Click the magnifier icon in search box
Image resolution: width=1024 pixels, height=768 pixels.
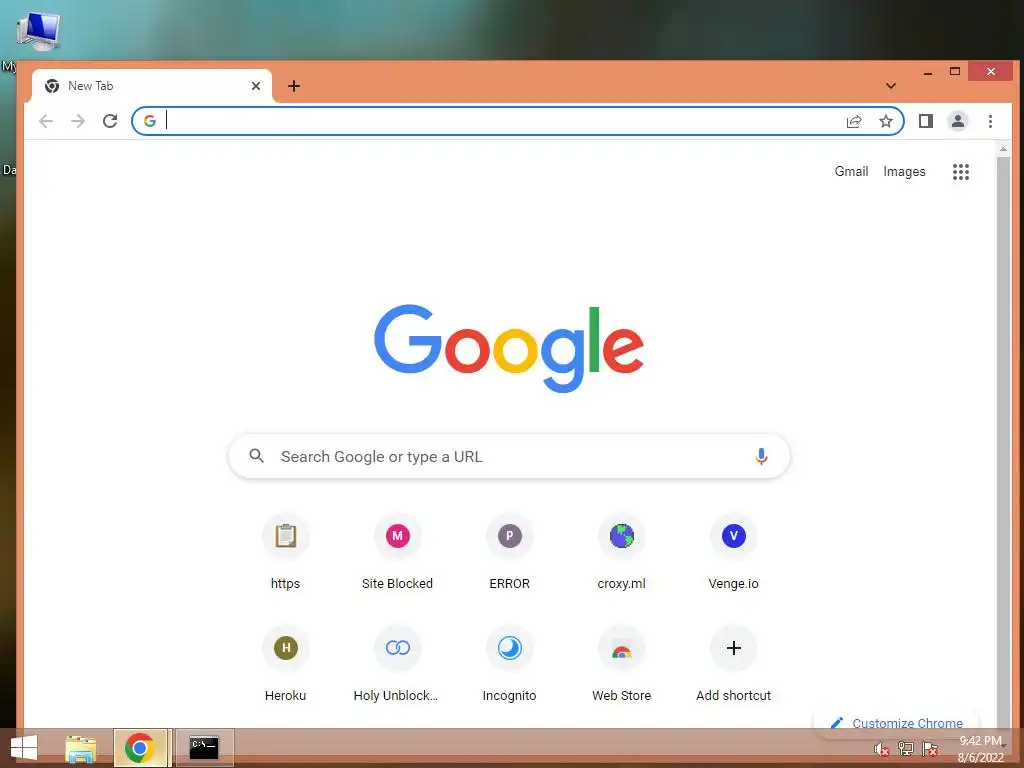(x=257, y=456)
